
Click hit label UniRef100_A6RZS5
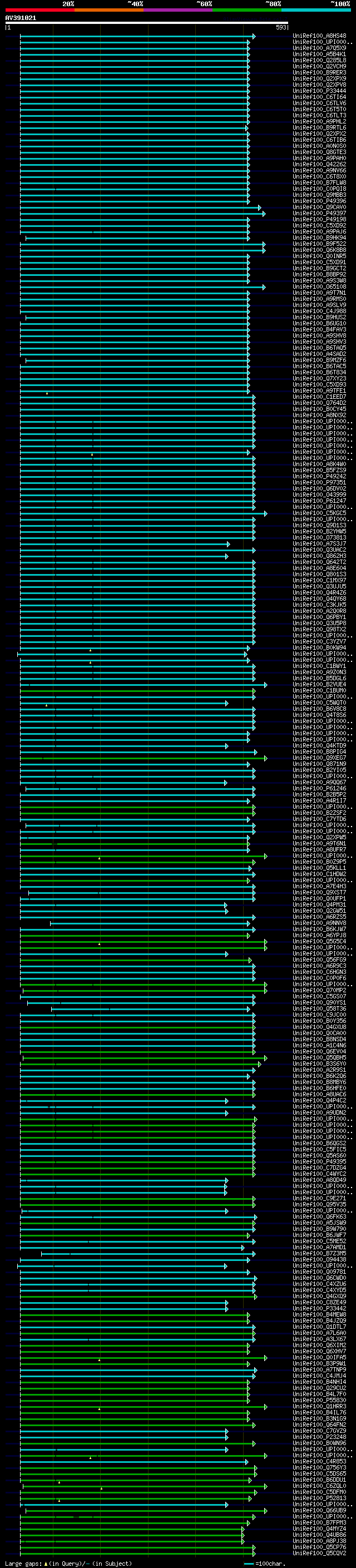click(x=319, y=917)
